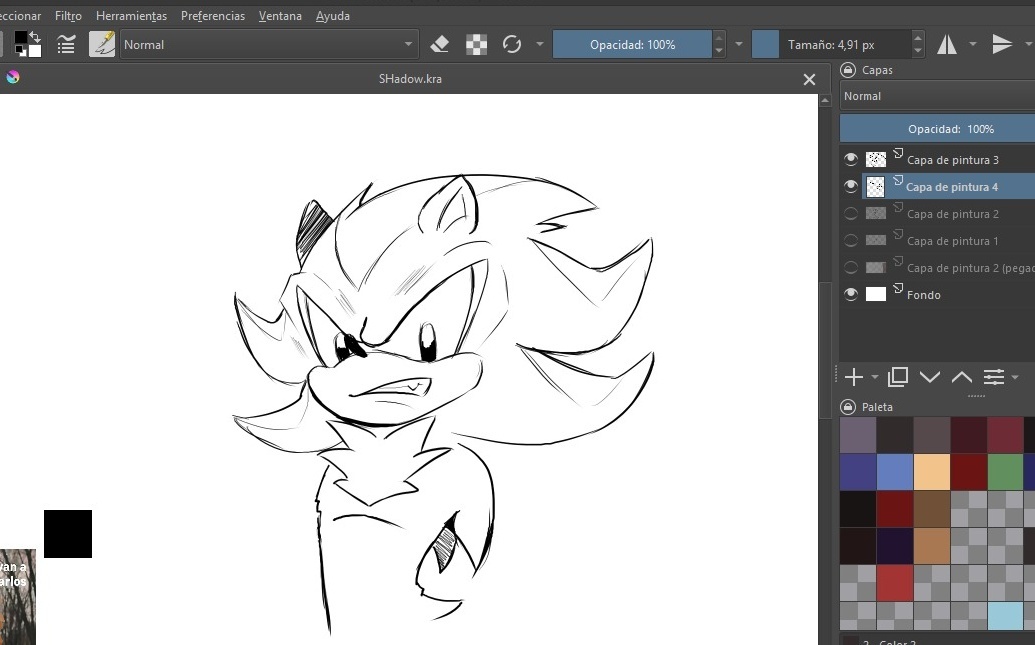
Task: Hide the Fondo layer
Action: pyautogui.click(x=851, y=294)
